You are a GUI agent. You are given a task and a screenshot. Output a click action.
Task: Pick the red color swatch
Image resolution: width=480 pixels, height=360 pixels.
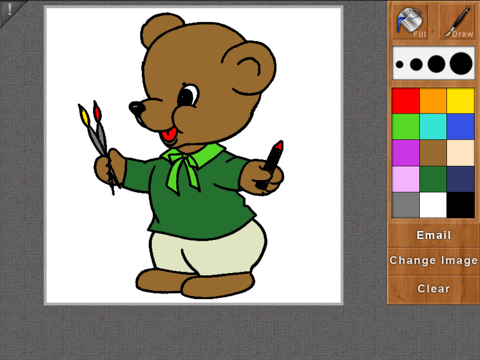406,101
